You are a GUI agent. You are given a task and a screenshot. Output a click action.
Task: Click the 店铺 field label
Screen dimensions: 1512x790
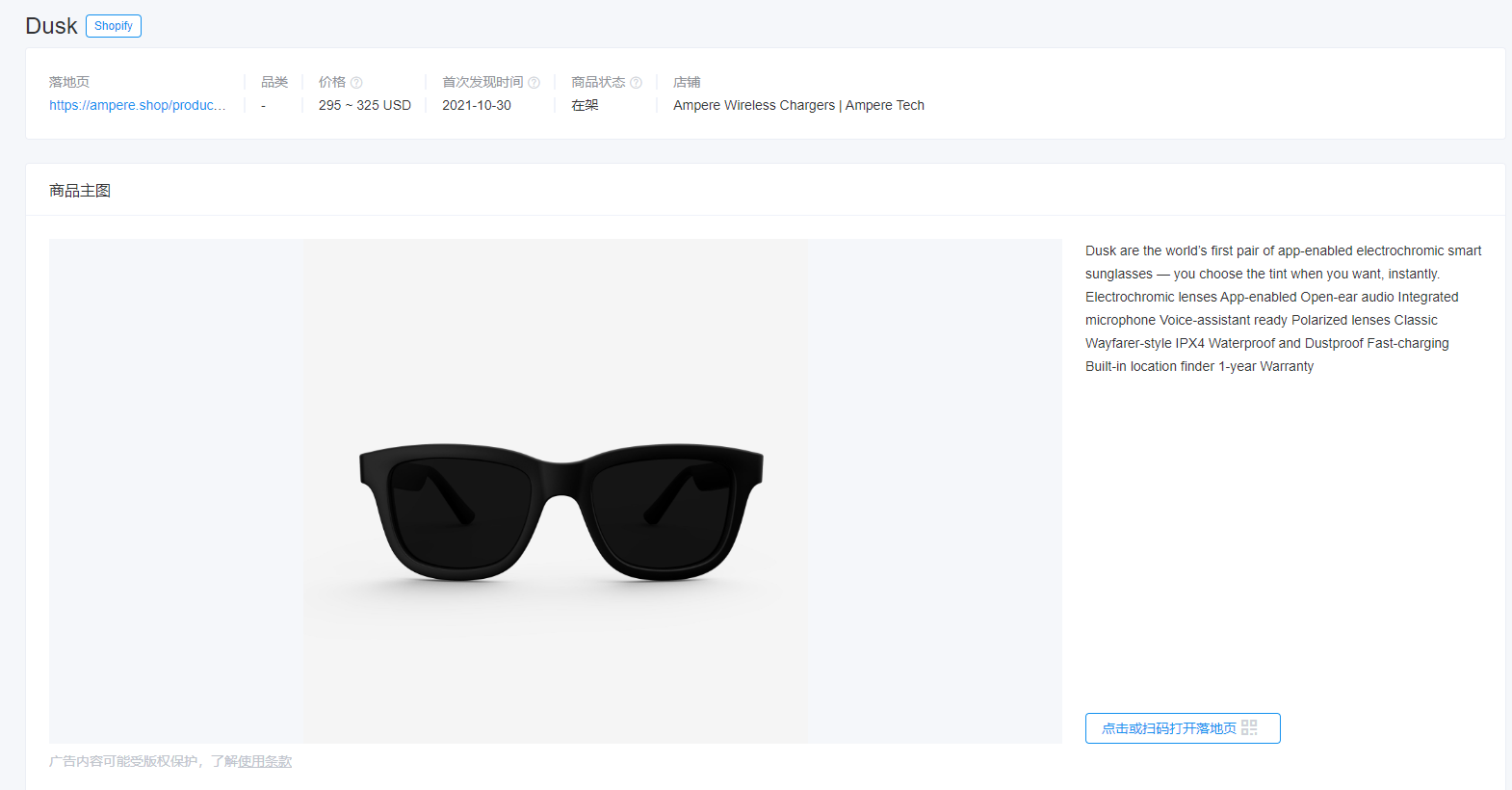click(x=687, y=82)
